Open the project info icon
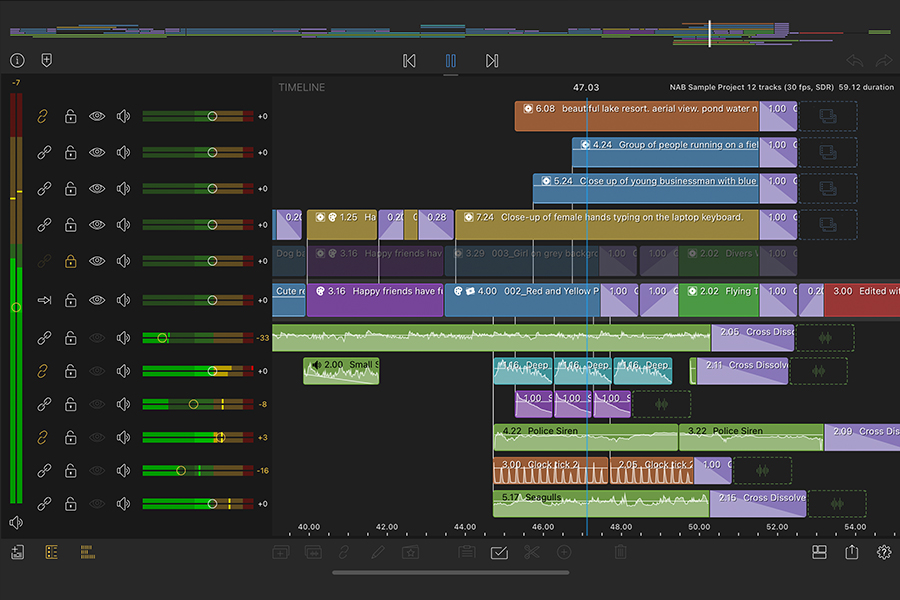The image size is (900, 600). (x=17, y=61)
